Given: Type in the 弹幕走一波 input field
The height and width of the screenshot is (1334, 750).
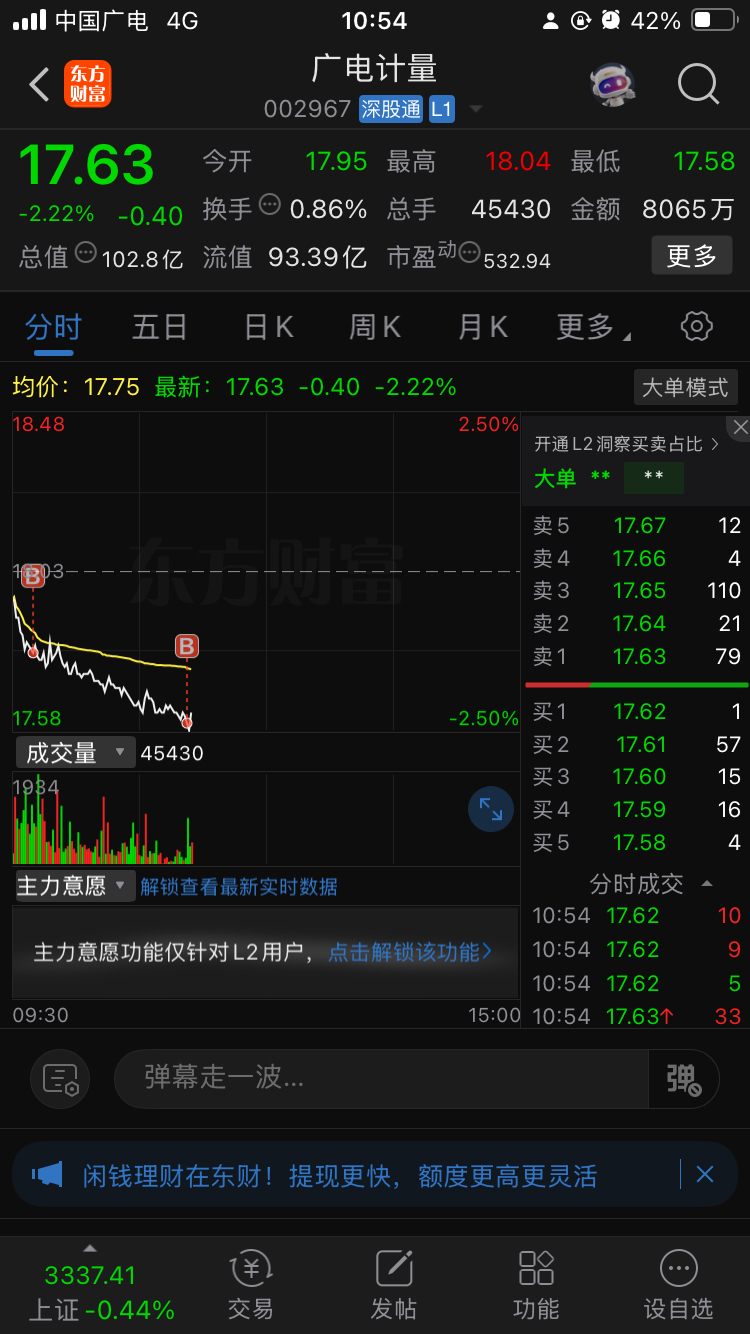Looking at the screenshot, I should point(382,1078).
